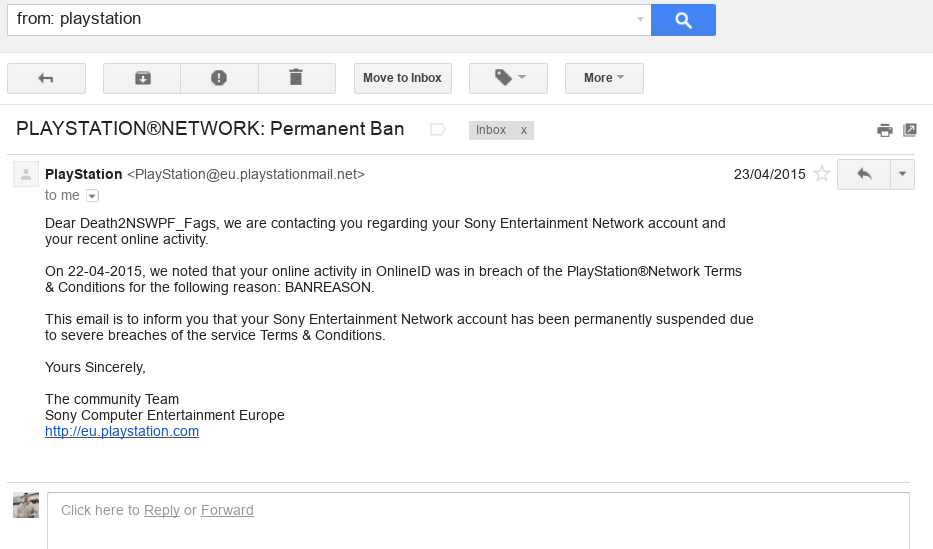Reply using the arrow button
This screenshot has height=549, width=933.
pos(864,174)
